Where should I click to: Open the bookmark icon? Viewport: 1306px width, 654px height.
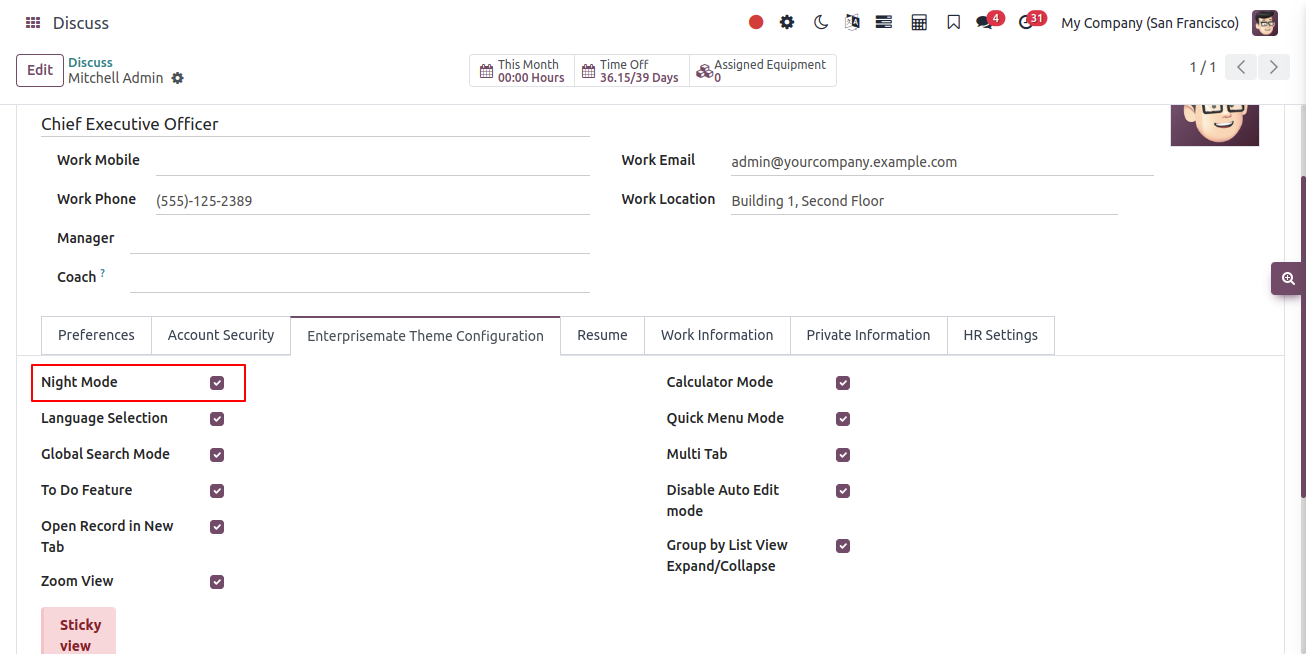[953, 22]
